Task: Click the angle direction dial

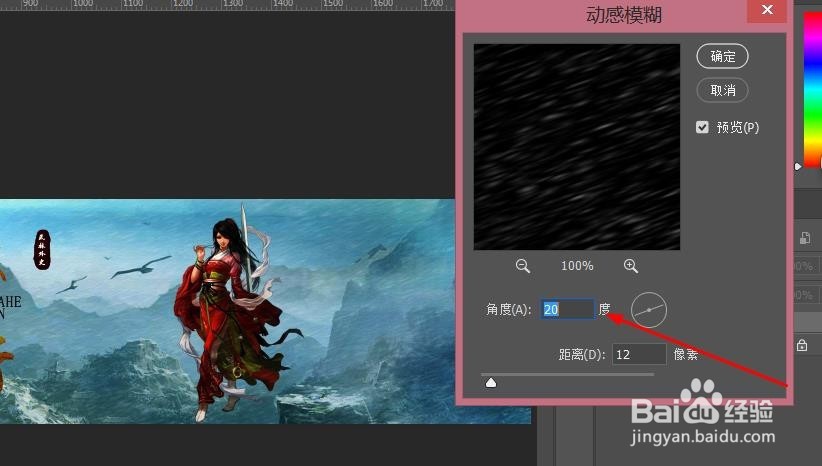Action: tap(648, 310)
